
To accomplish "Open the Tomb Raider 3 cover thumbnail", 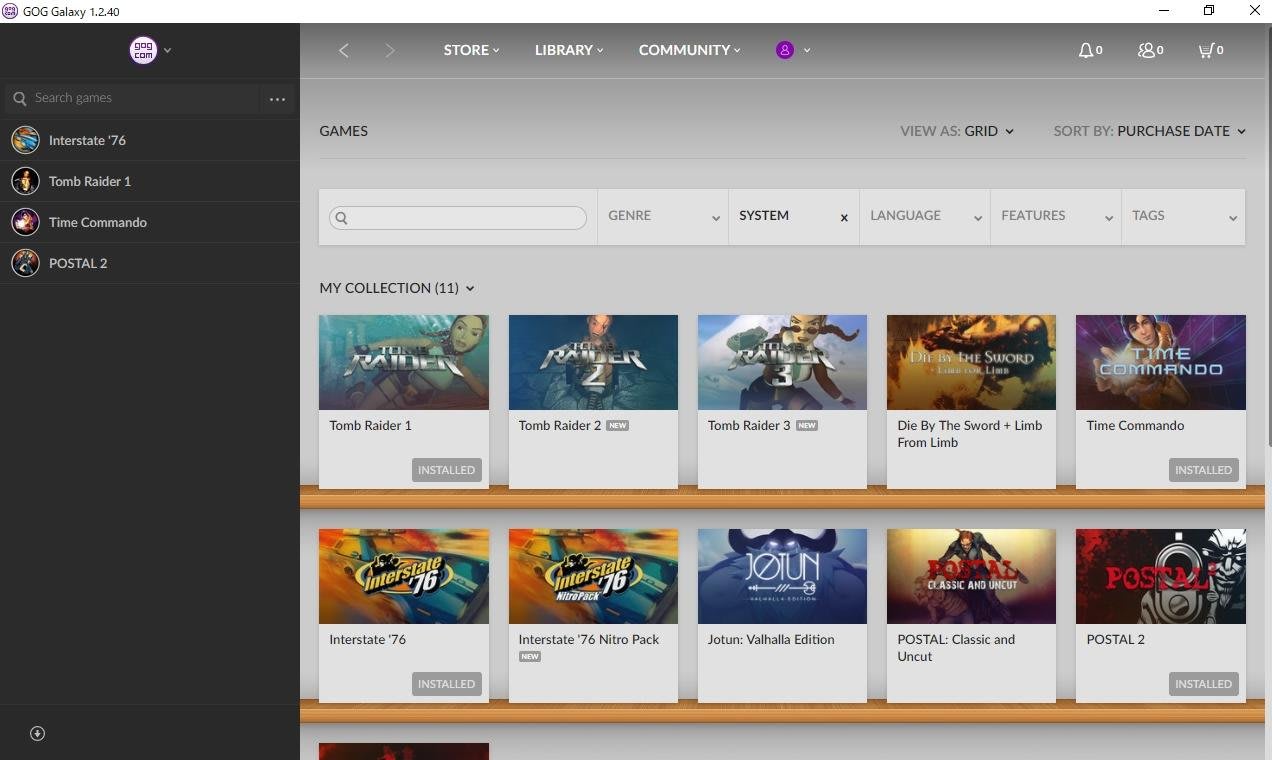I will coord(782,362).
